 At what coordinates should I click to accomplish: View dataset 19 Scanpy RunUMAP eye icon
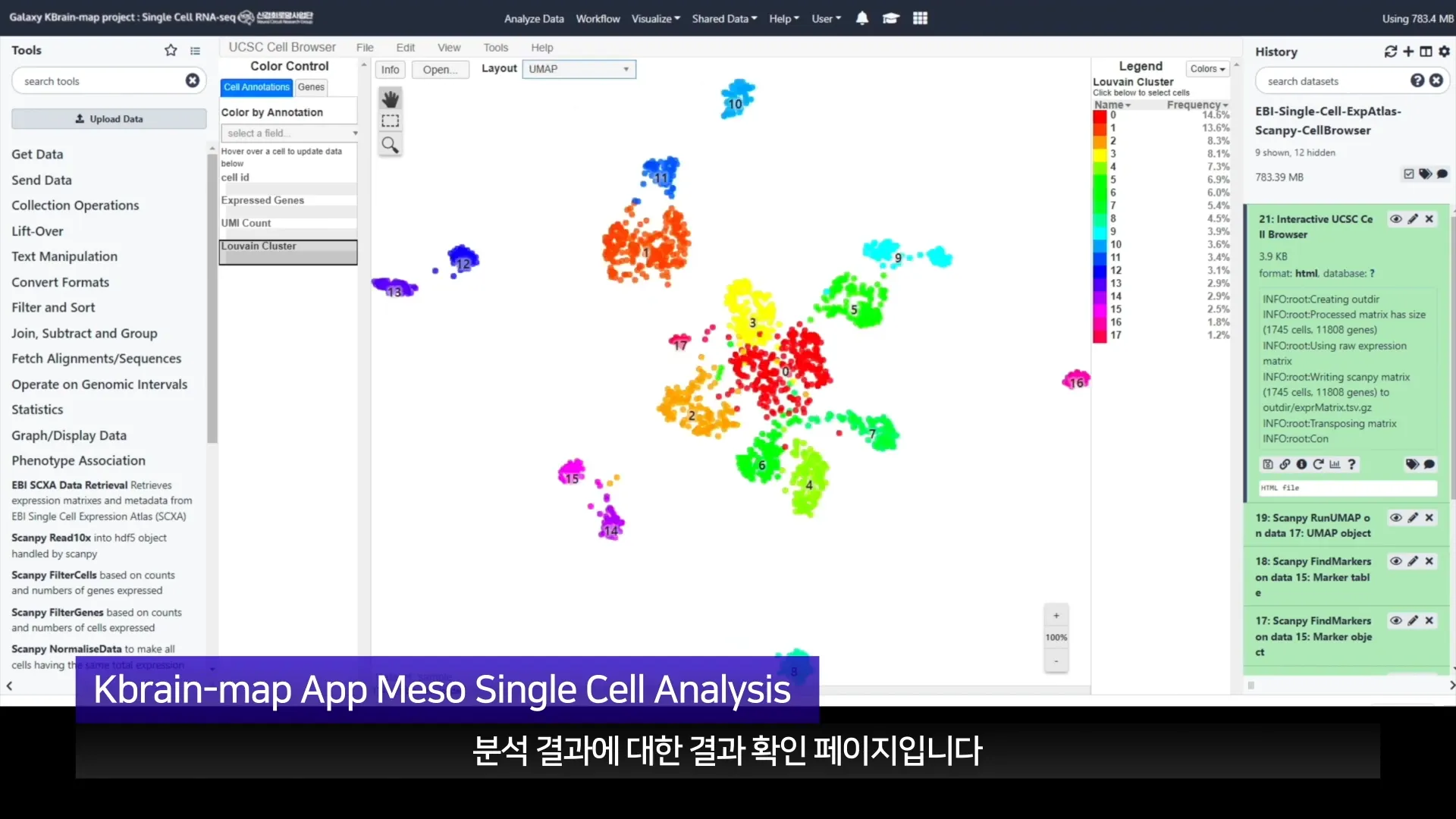point(1395,518)
